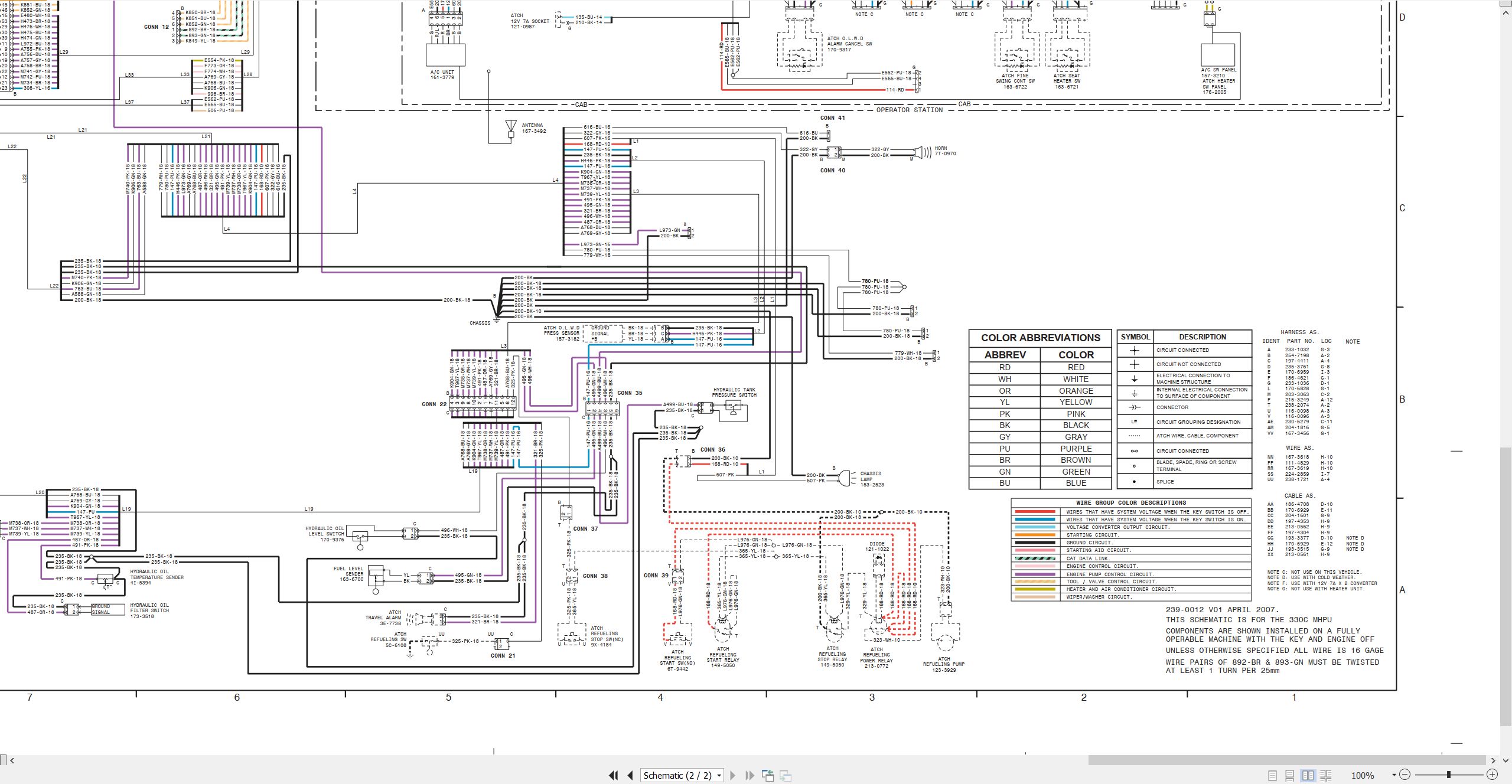
Task: Click the PURPLE color cell
Action: tap(1076, 449)
